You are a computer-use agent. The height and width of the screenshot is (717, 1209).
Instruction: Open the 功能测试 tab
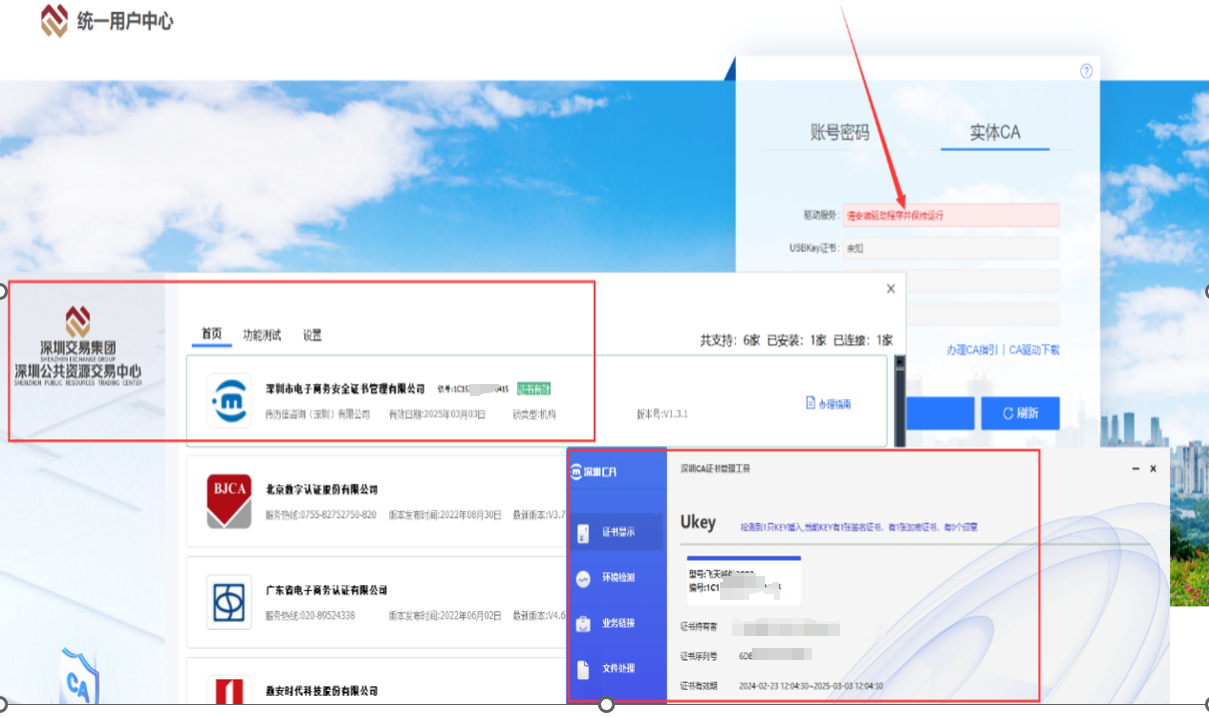tap(262, 335)
